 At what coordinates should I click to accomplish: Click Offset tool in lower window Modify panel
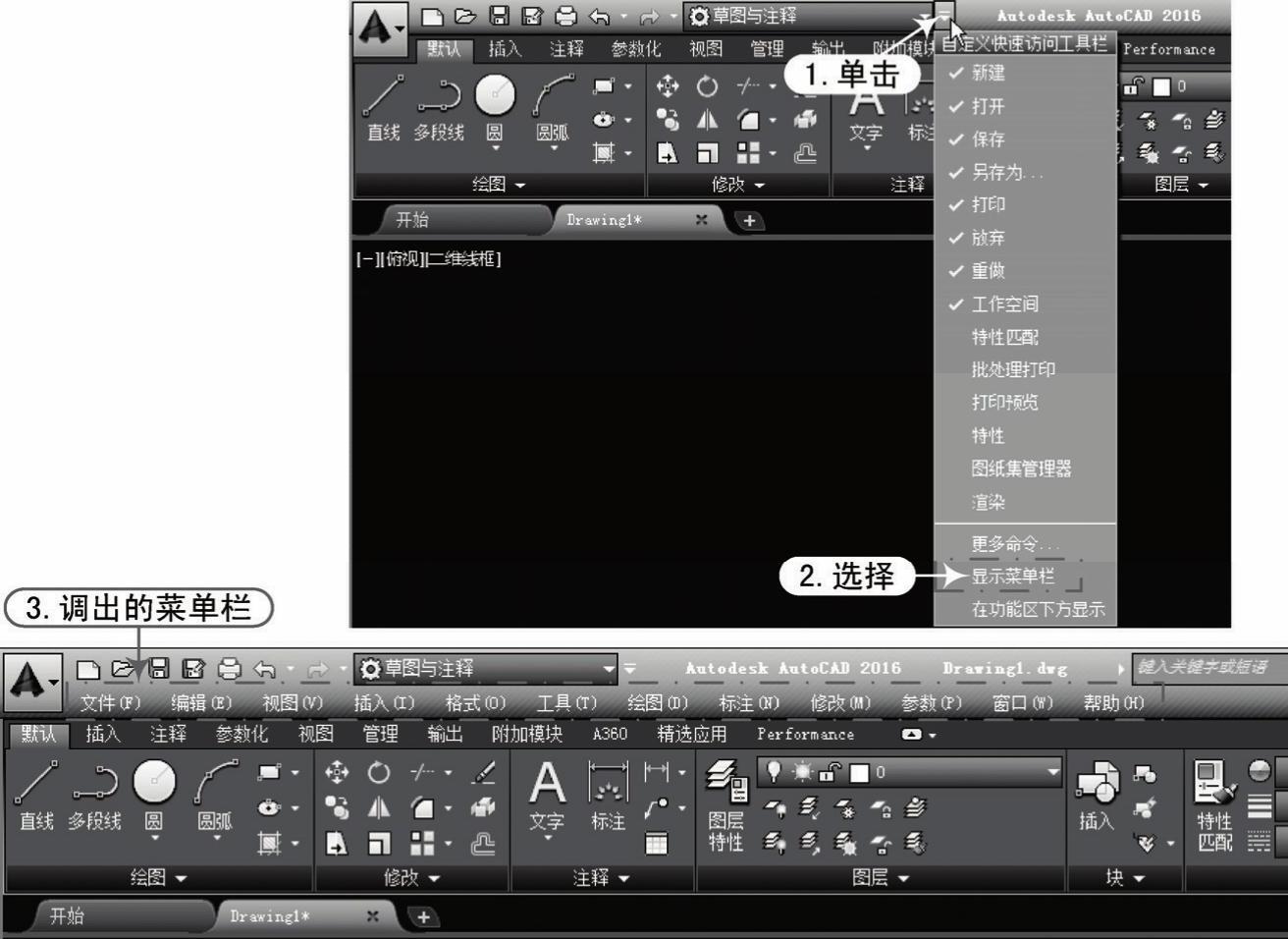click(x=482, y=843)
